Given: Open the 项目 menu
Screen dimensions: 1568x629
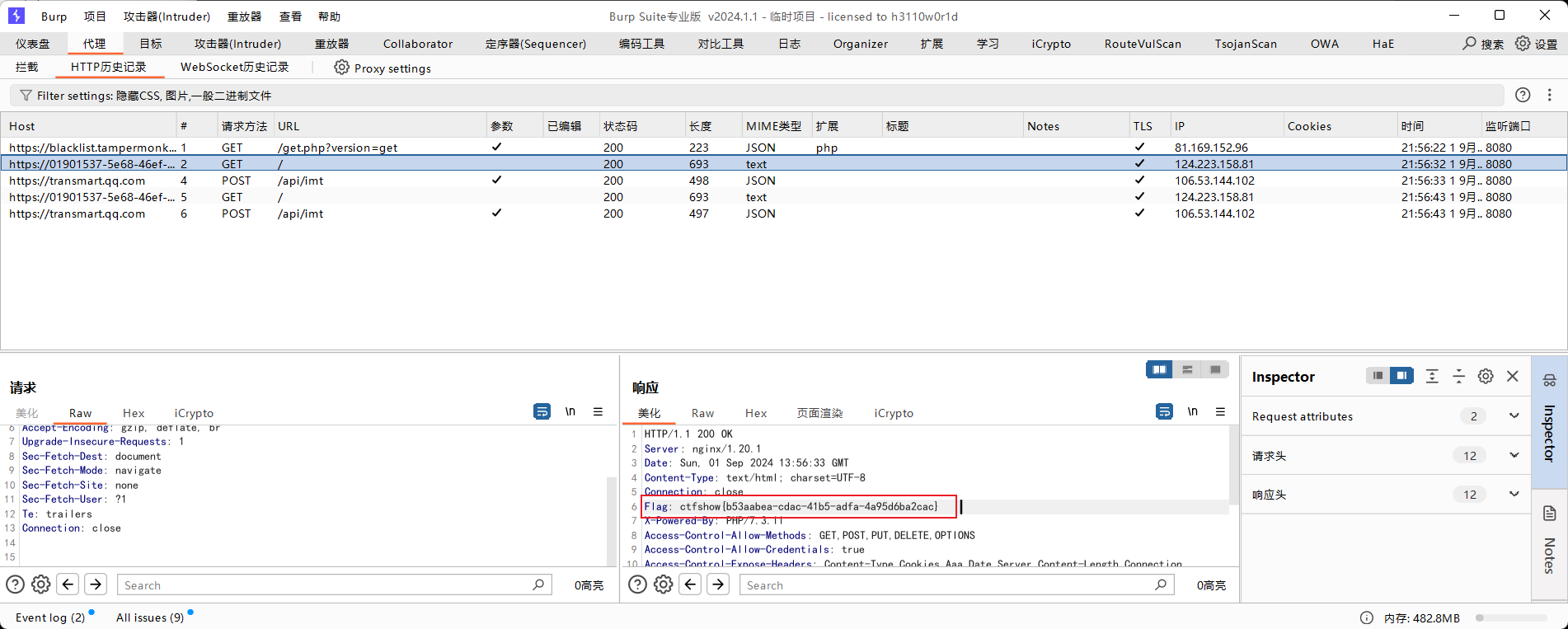Looking at the screenshot, I should pyautogui.click(x=95, y=16).
